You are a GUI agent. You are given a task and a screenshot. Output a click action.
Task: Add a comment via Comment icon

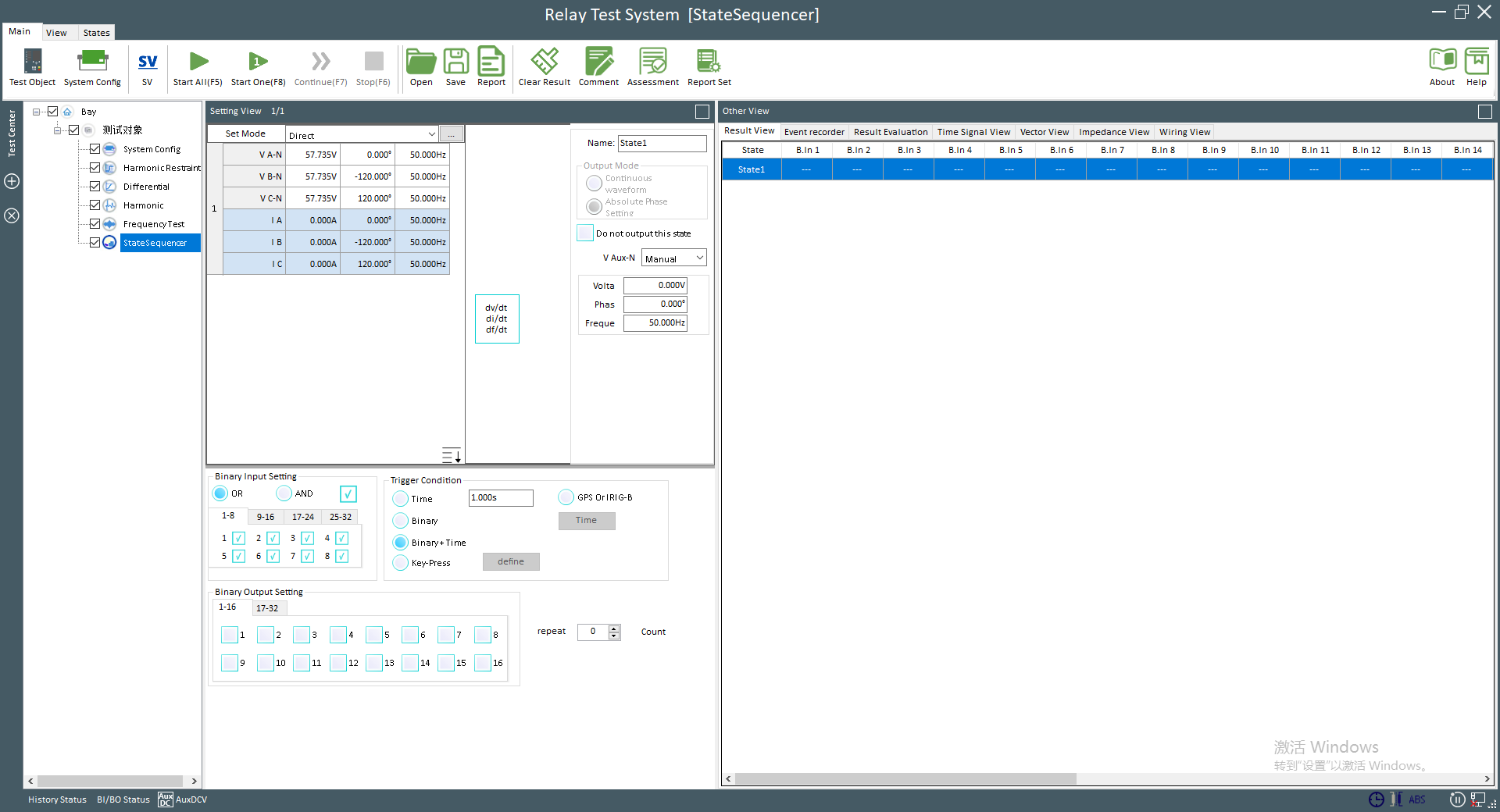[x=598, y=67]
